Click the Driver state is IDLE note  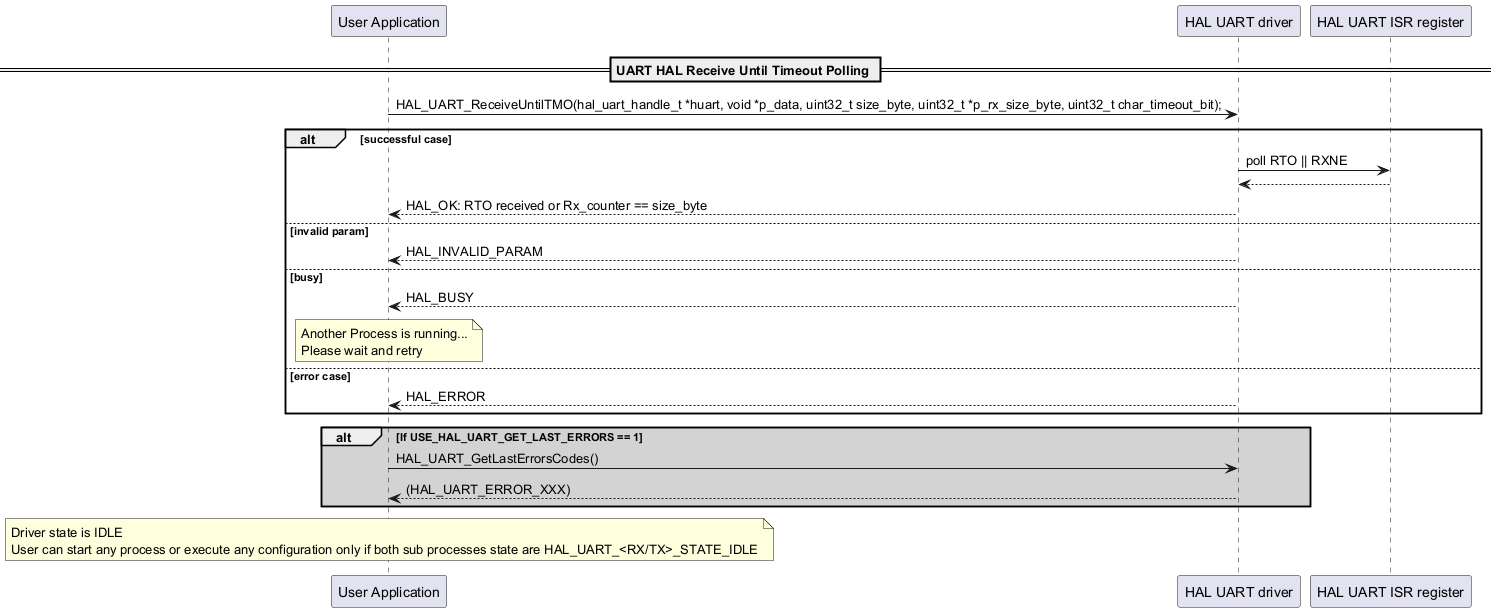pos(389,540)
